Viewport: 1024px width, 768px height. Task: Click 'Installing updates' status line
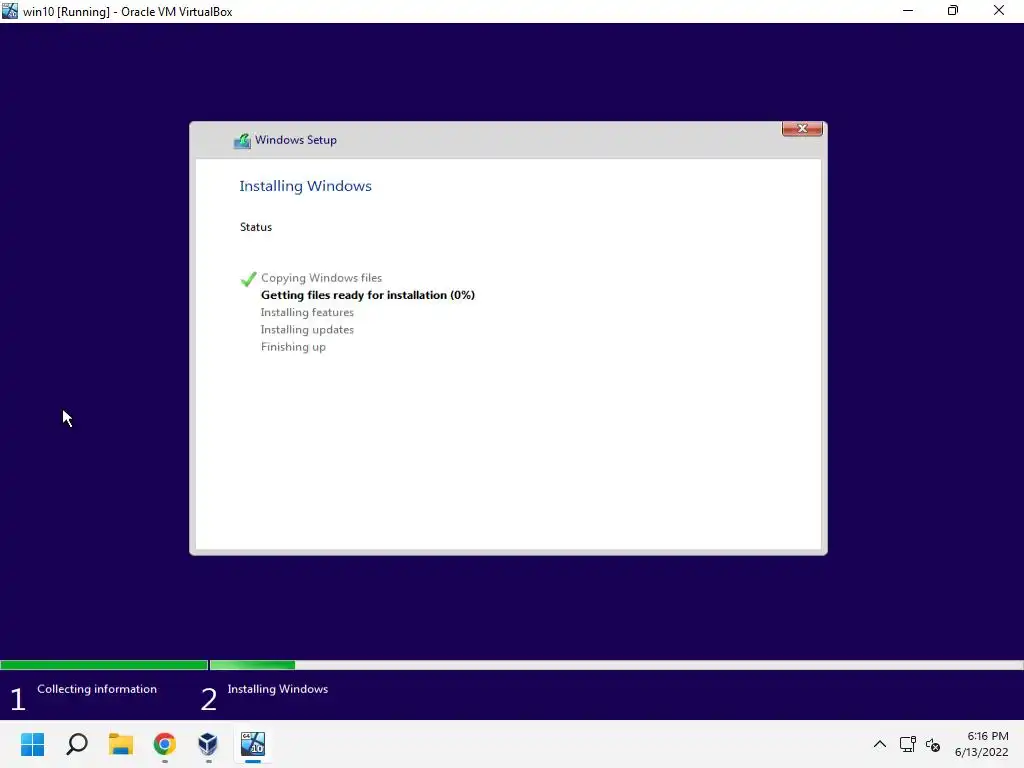click(x=307, y=330)
